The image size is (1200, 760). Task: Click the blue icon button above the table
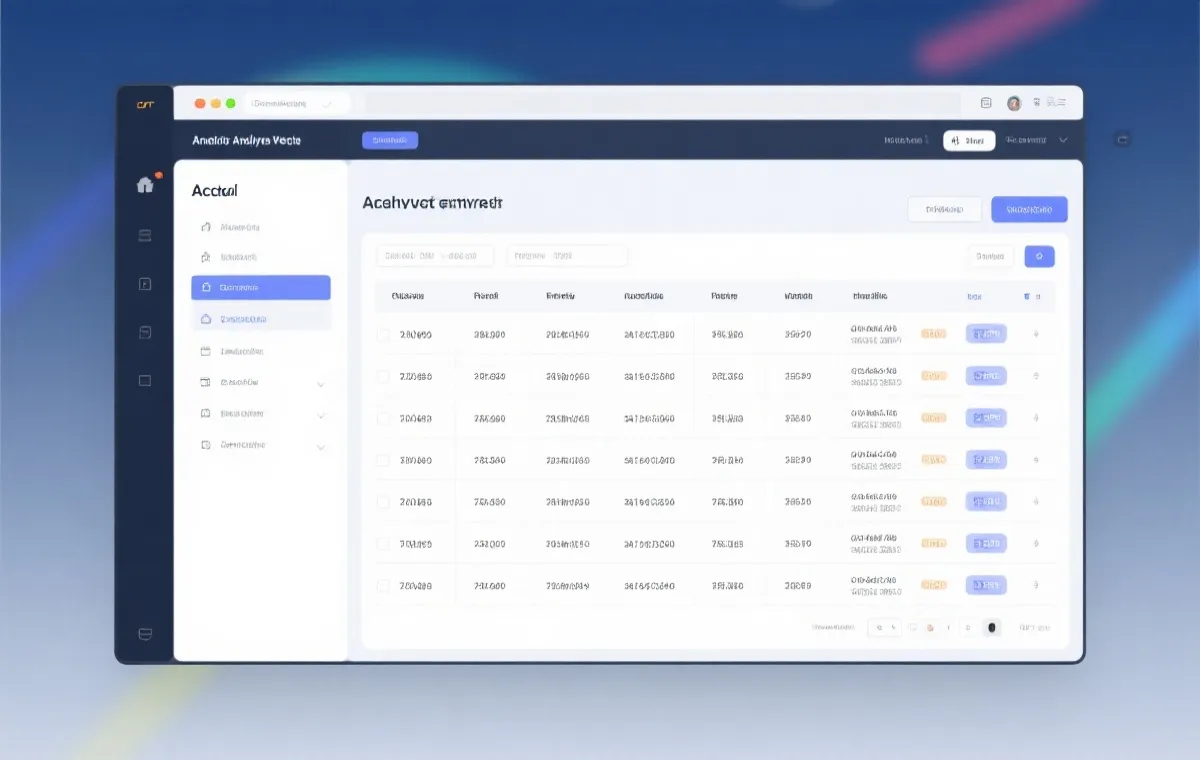pos(1039,257)
